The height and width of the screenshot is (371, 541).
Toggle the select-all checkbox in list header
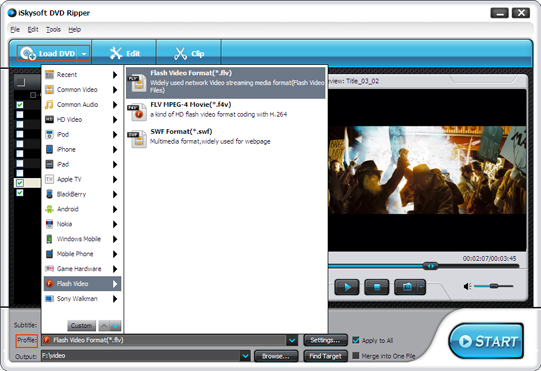point(21,82)
